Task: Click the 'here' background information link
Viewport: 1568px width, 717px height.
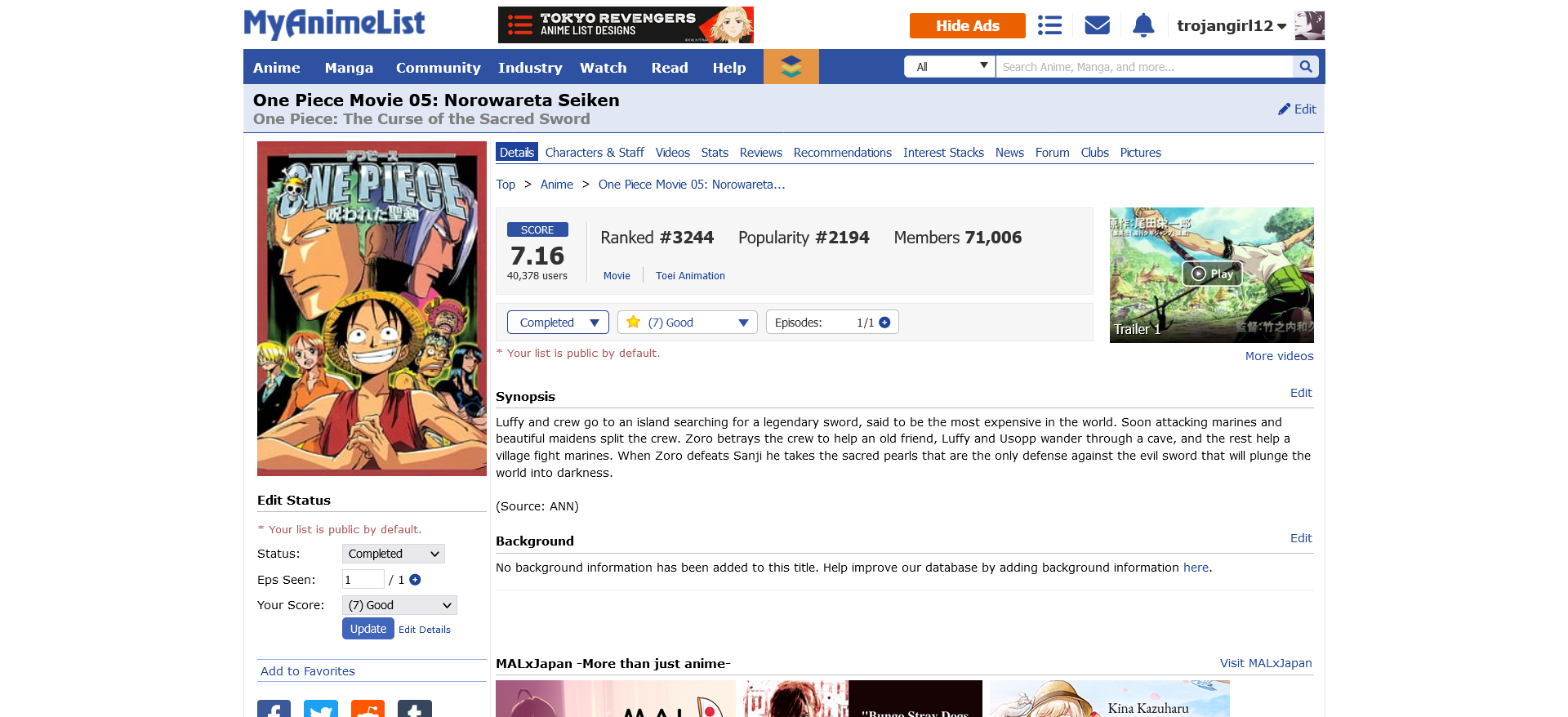Action: tap(1196, 568)
